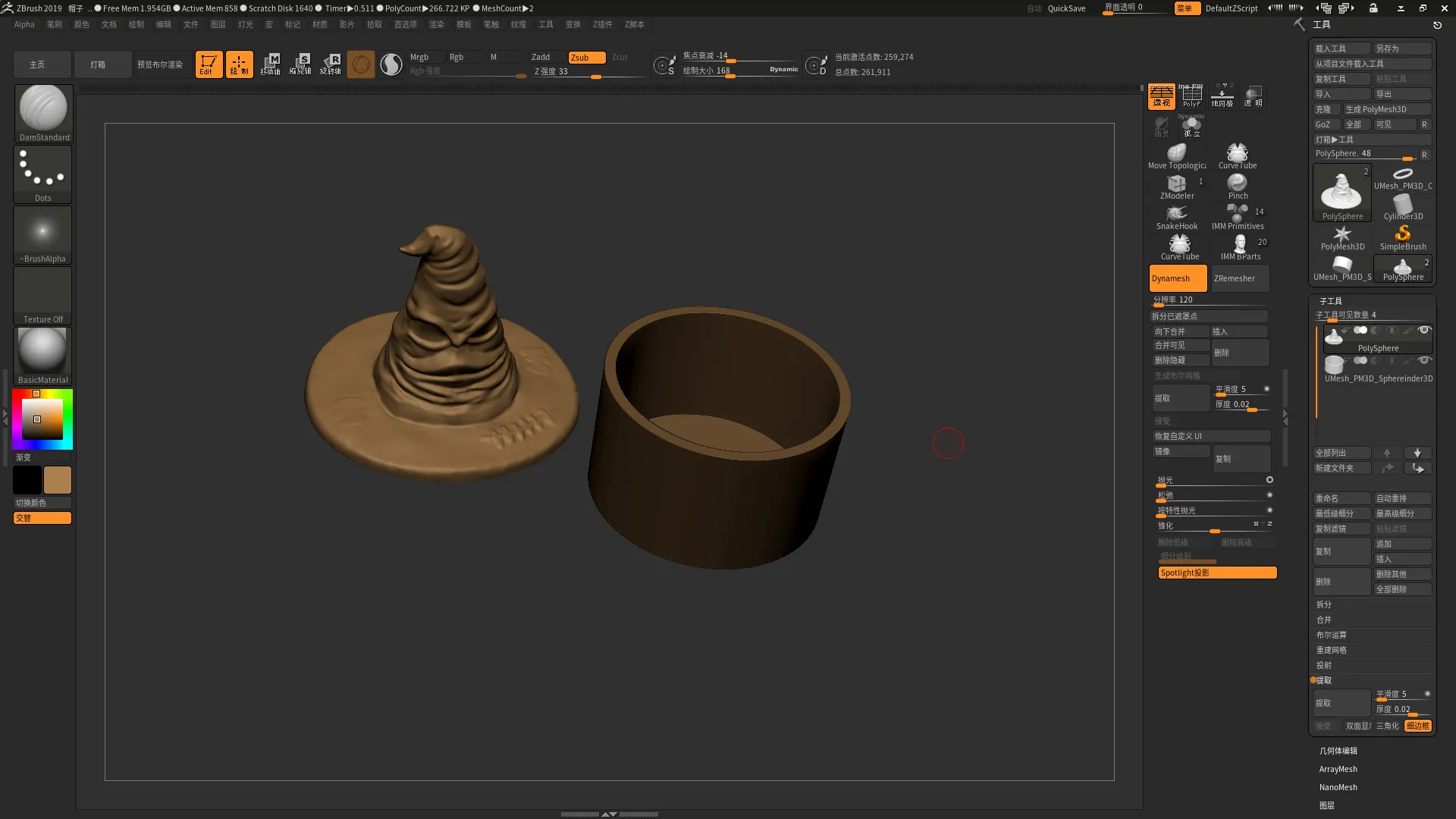Select the IMM Primitives brush

point(1238,215)
